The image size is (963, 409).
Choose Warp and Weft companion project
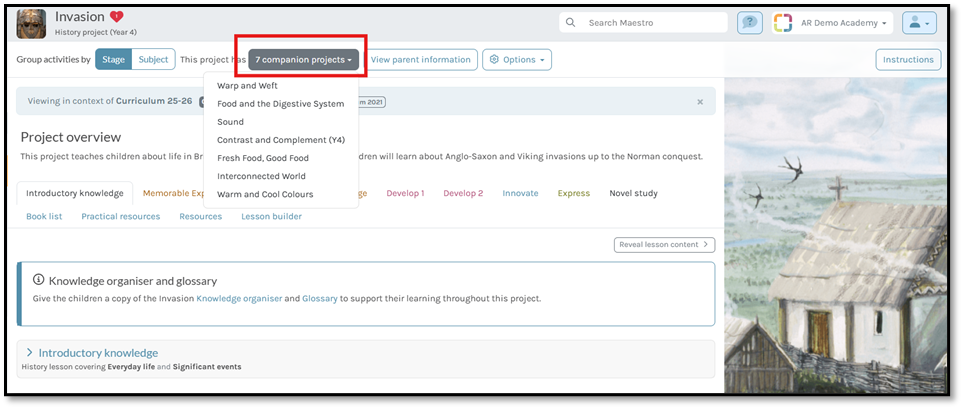(x=247, y=86)
